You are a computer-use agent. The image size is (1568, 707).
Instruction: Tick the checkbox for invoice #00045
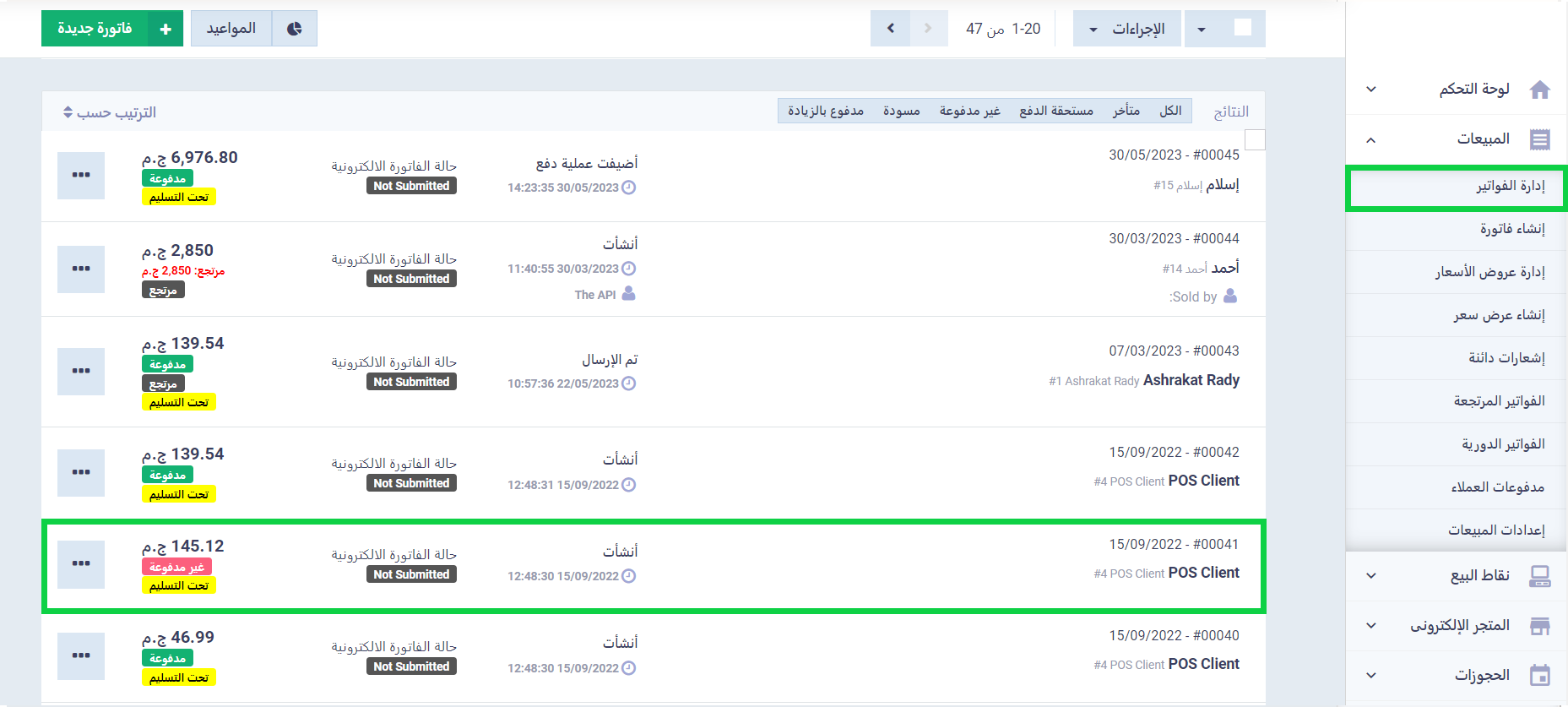pos(1255,140)
